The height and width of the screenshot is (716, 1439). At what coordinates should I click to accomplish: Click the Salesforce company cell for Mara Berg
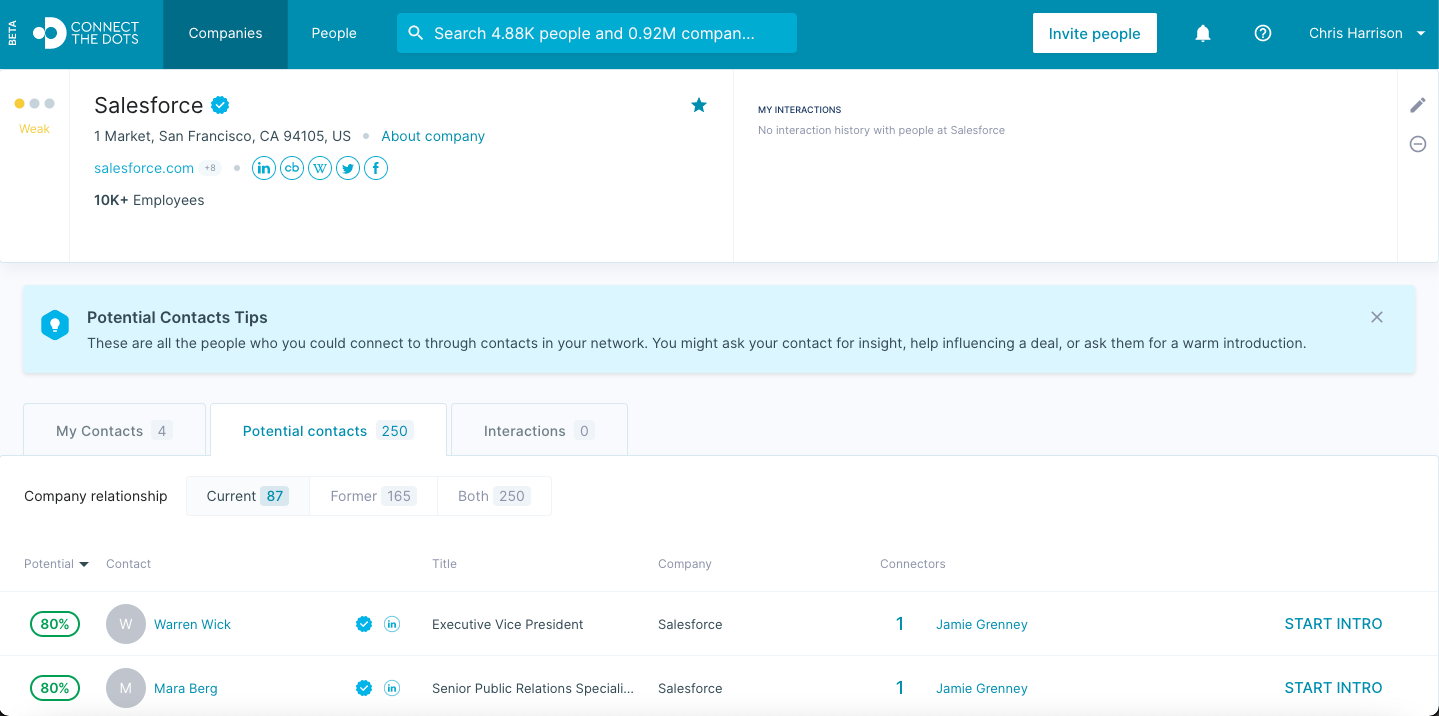(x=690, y=688)
